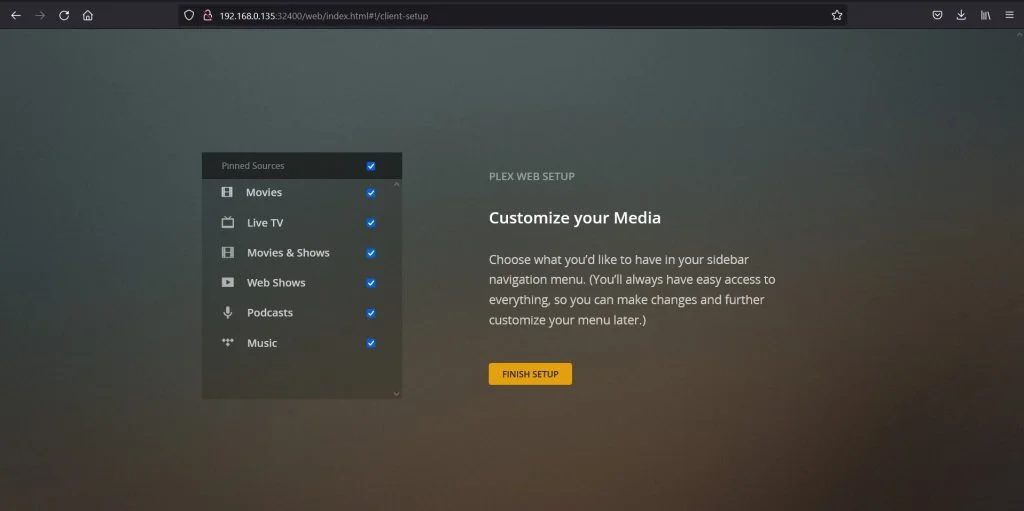Screen dimensions: 1024x511
Task: Uncheck the Web Shows checkbox
Action: [x=371, y=283]
